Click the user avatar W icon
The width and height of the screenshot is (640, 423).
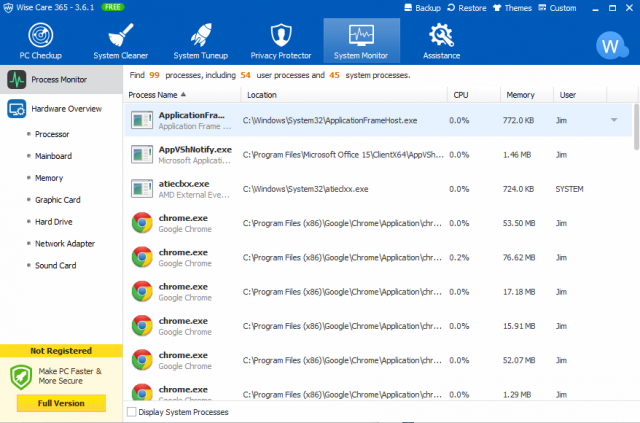tap(611, 46)
